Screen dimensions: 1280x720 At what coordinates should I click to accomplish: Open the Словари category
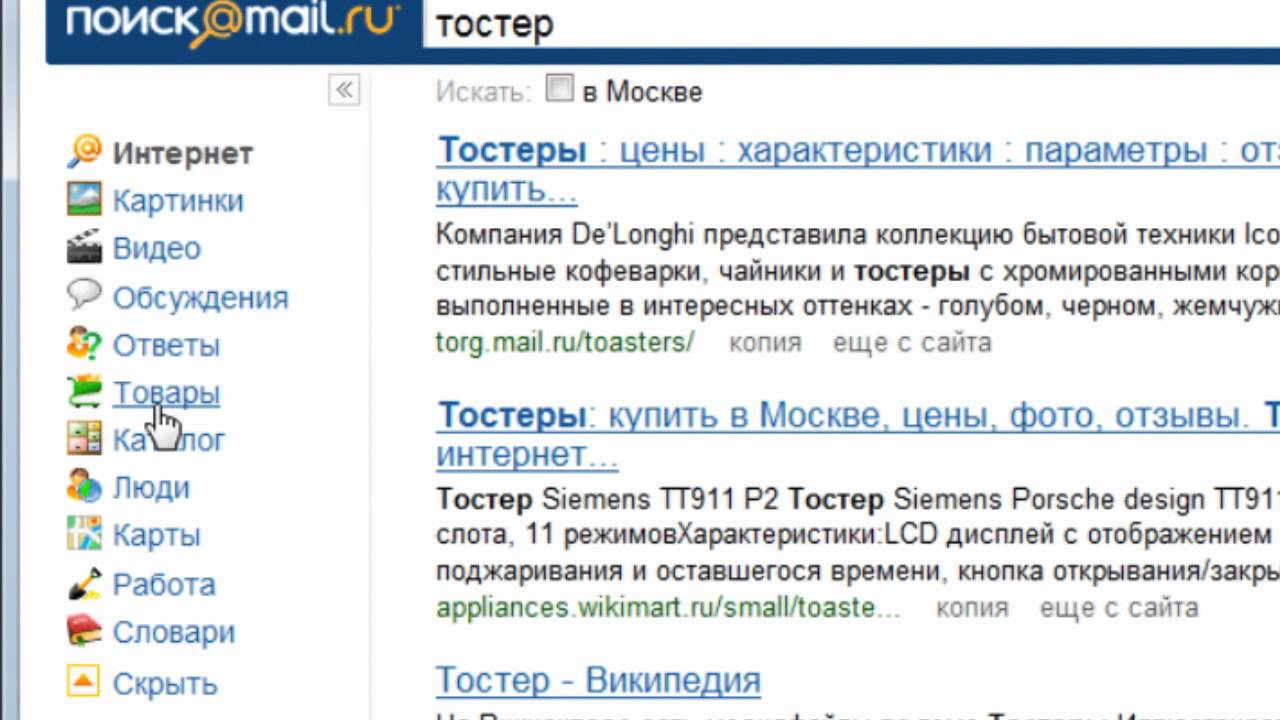174,632
